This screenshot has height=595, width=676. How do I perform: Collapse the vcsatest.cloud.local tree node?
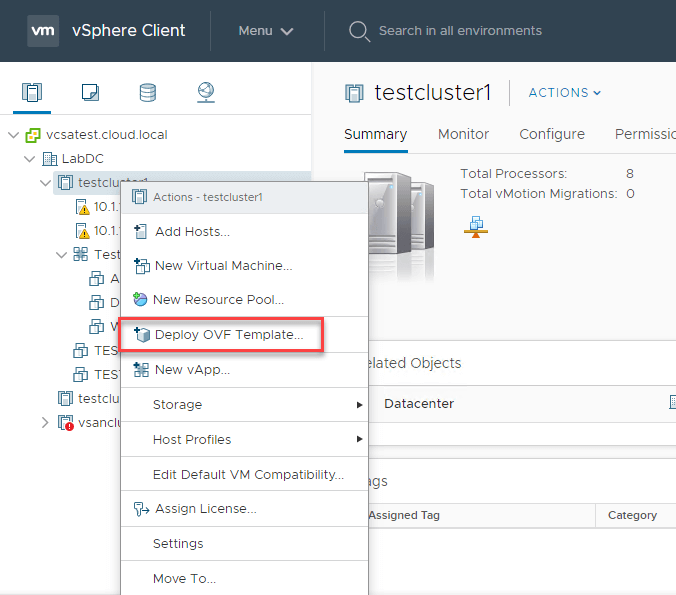[x=14, y=135]
